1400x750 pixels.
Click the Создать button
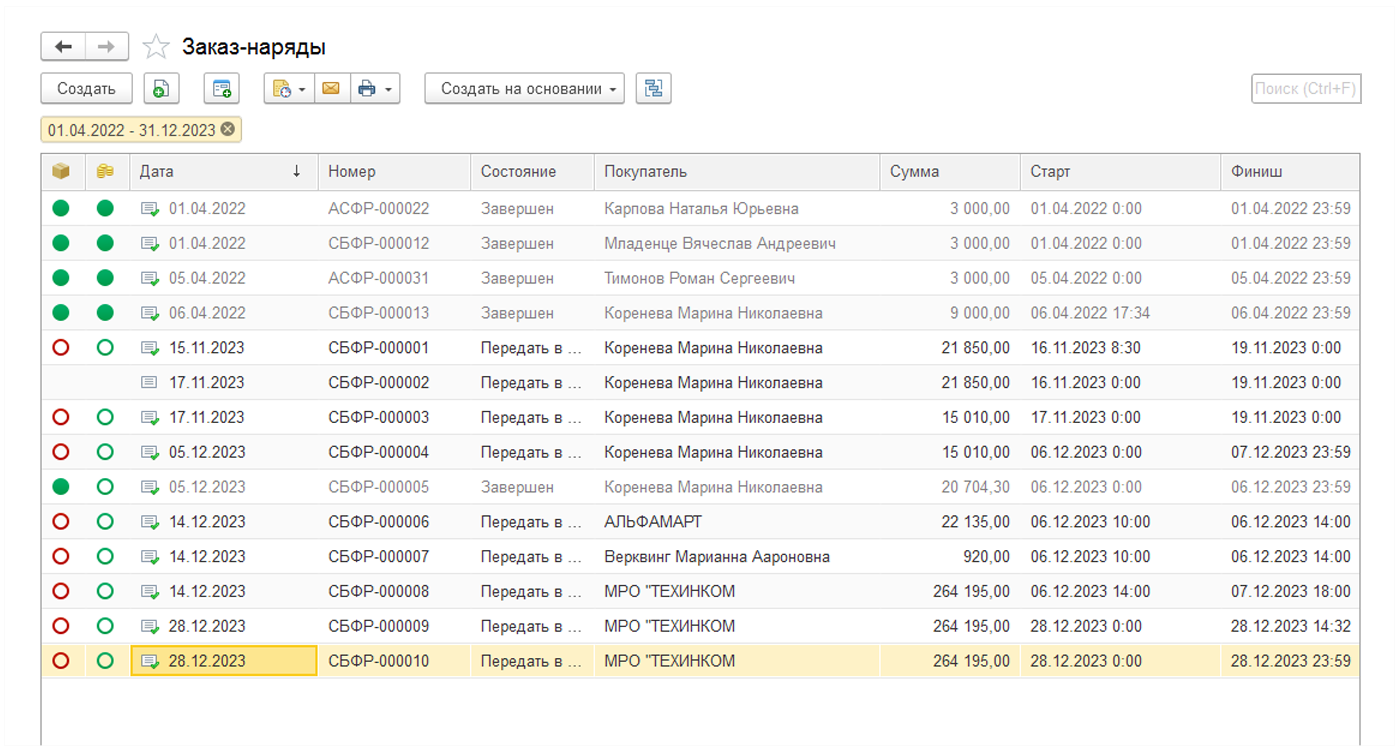(x=86, y=89)
